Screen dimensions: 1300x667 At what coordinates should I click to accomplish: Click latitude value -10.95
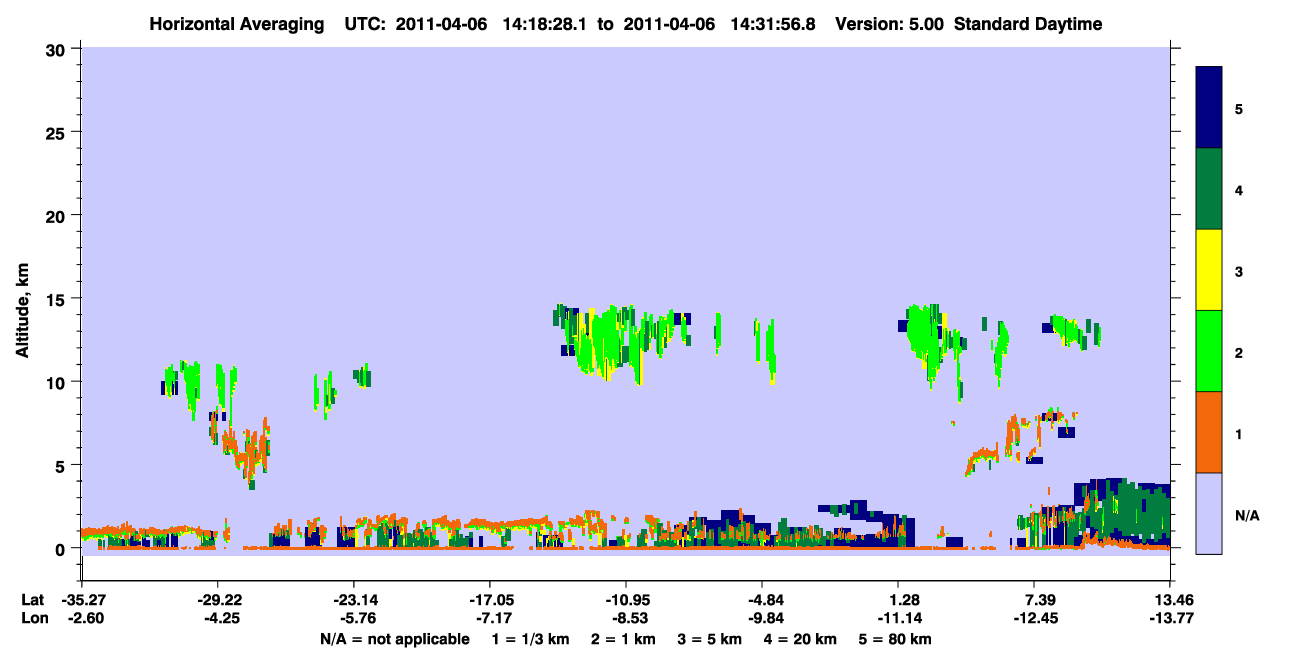[x=625, y=599]
